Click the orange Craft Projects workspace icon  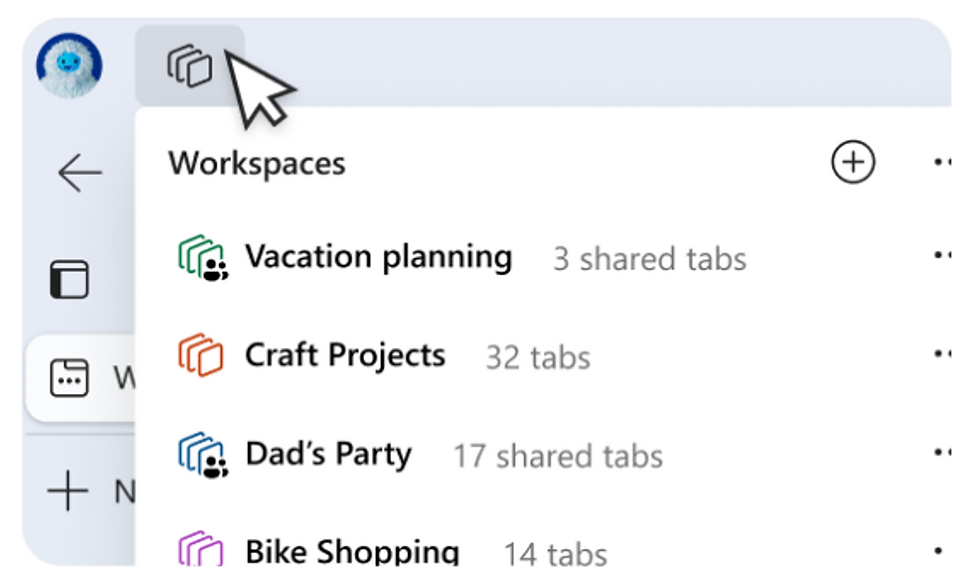tap(201, 356)
